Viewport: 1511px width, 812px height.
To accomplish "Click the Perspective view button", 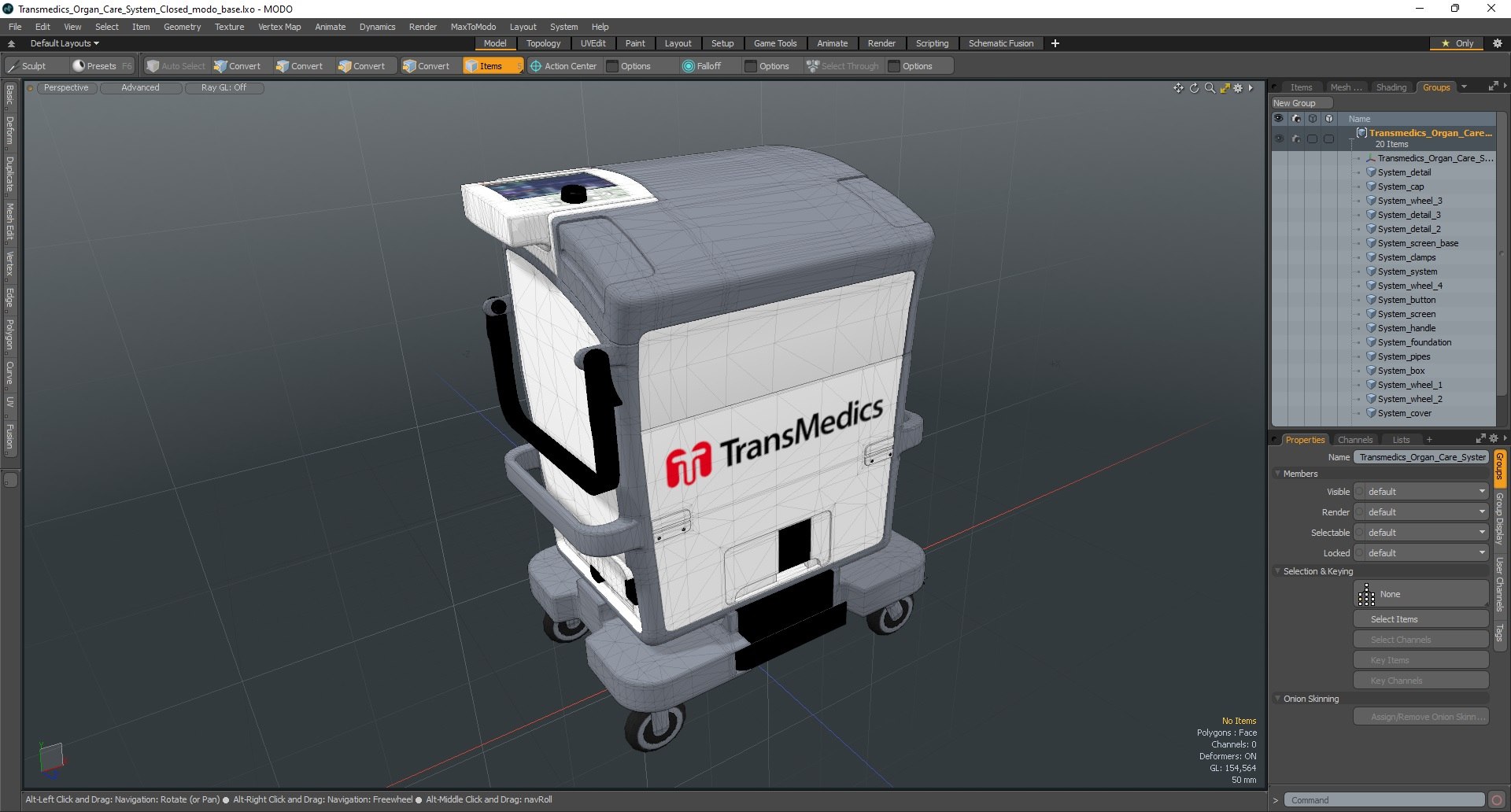I will (x=66, y=88).
